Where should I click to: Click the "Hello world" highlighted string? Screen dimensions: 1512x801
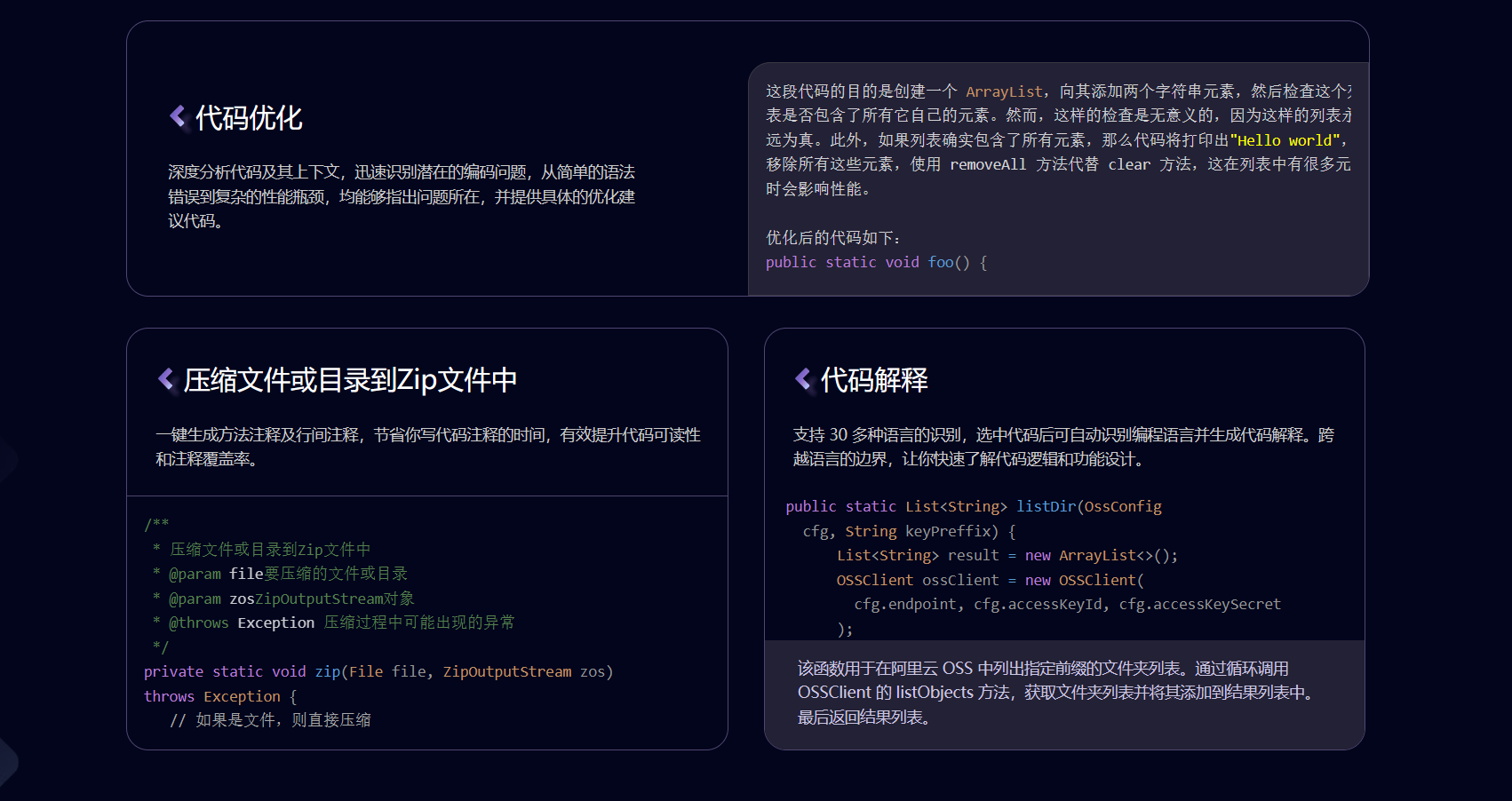tap(1285, 140)
